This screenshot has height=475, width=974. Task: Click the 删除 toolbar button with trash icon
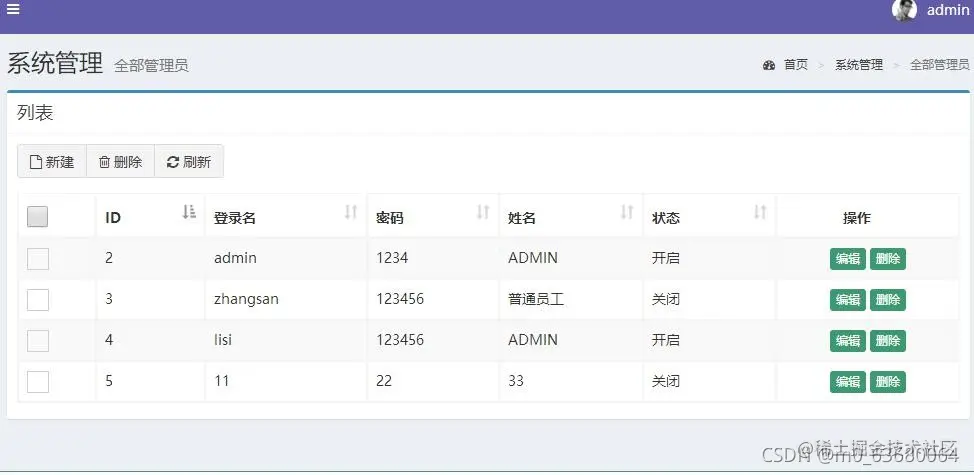121,162
